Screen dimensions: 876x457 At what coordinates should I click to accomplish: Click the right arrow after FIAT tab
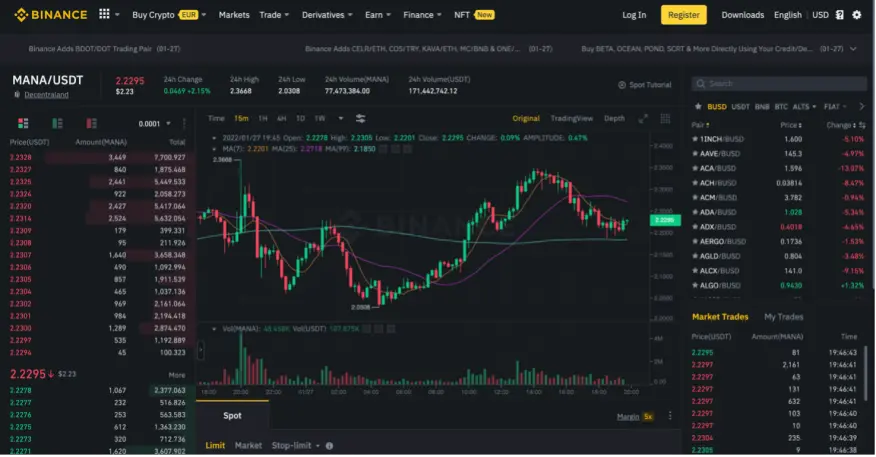(861, 107)
